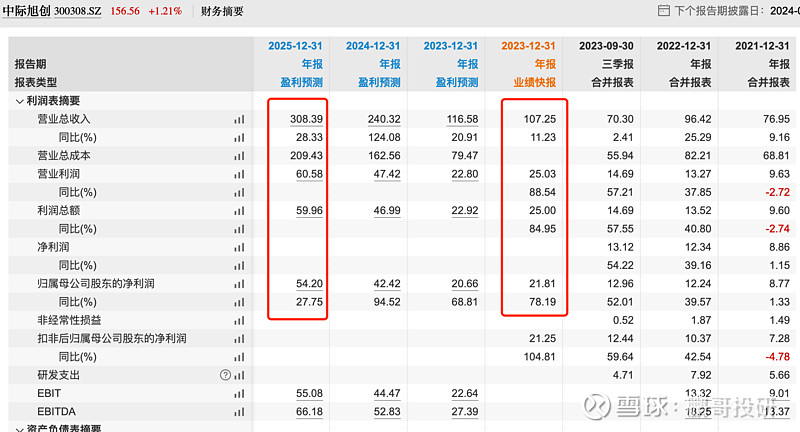Screen dimensions: 800x432
Task: Open chart icon for 研发支出 row
Action: tap(239, 375)
